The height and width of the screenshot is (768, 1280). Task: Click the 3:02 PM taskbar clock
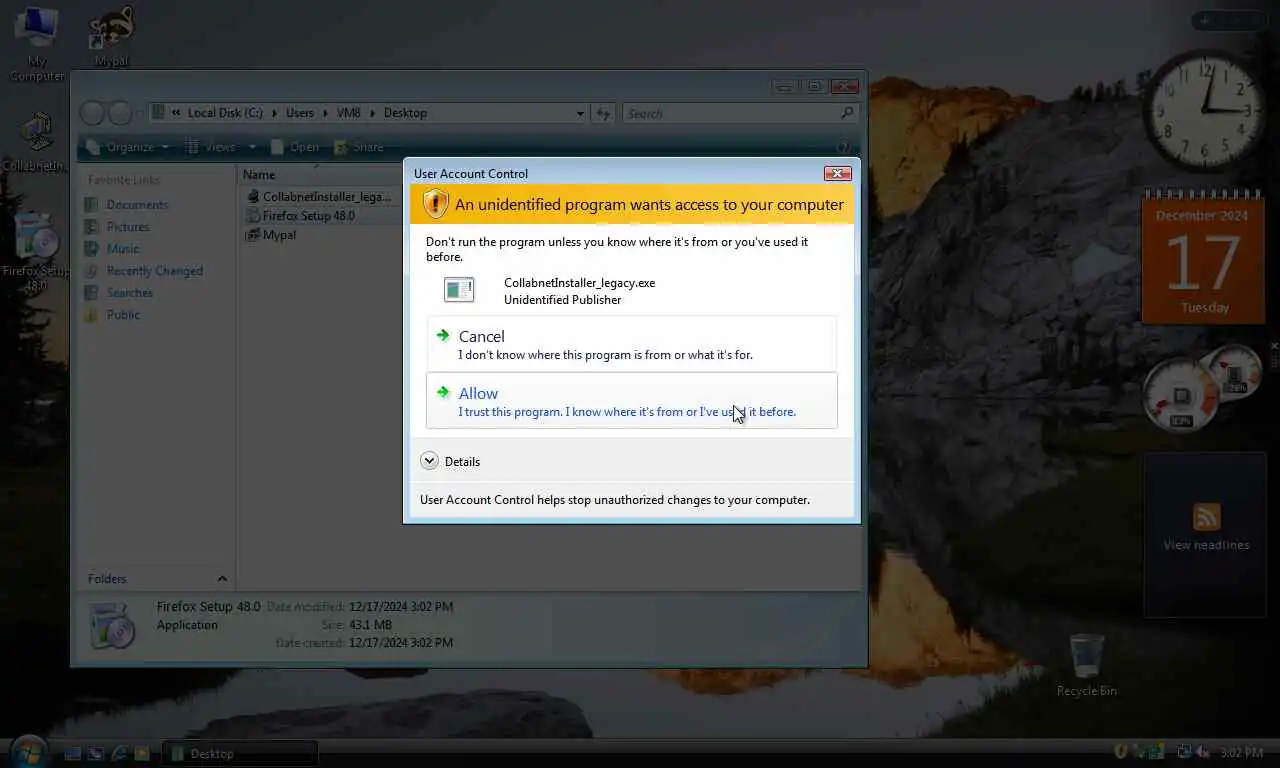point(1242,752)
